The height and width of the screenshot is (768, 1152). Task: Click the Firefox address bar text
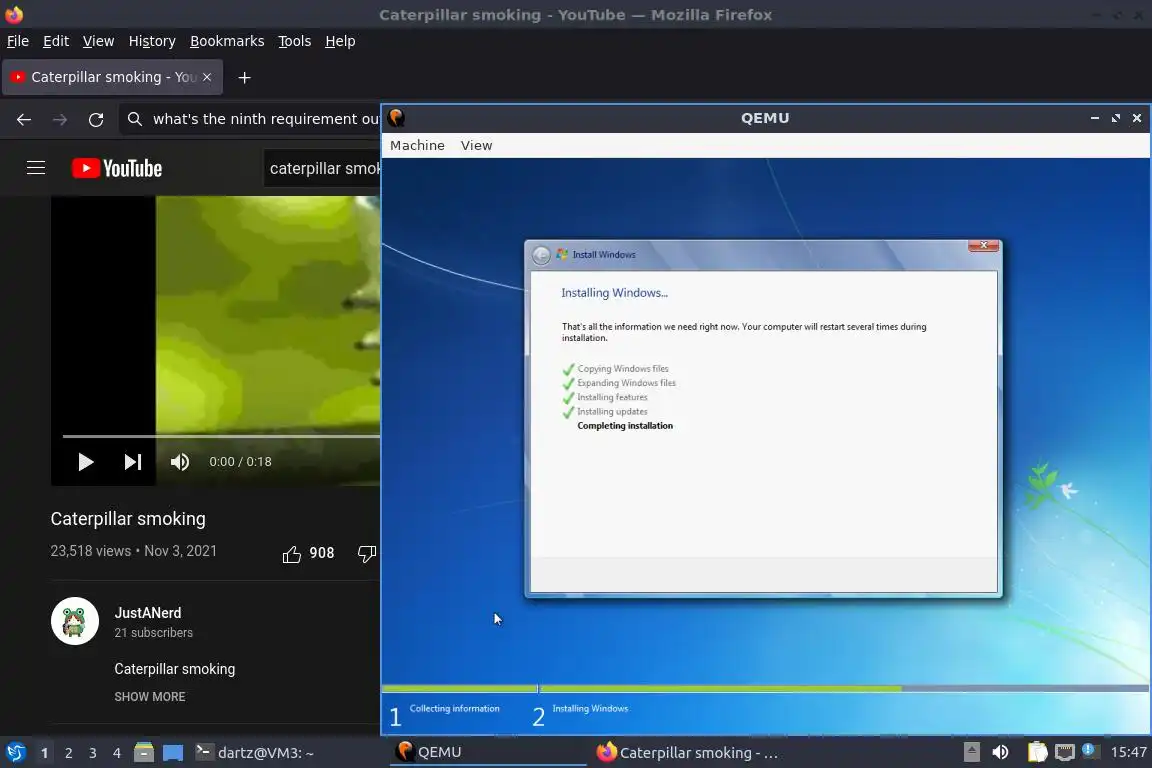pyautogui.click(x=266, y=119)
